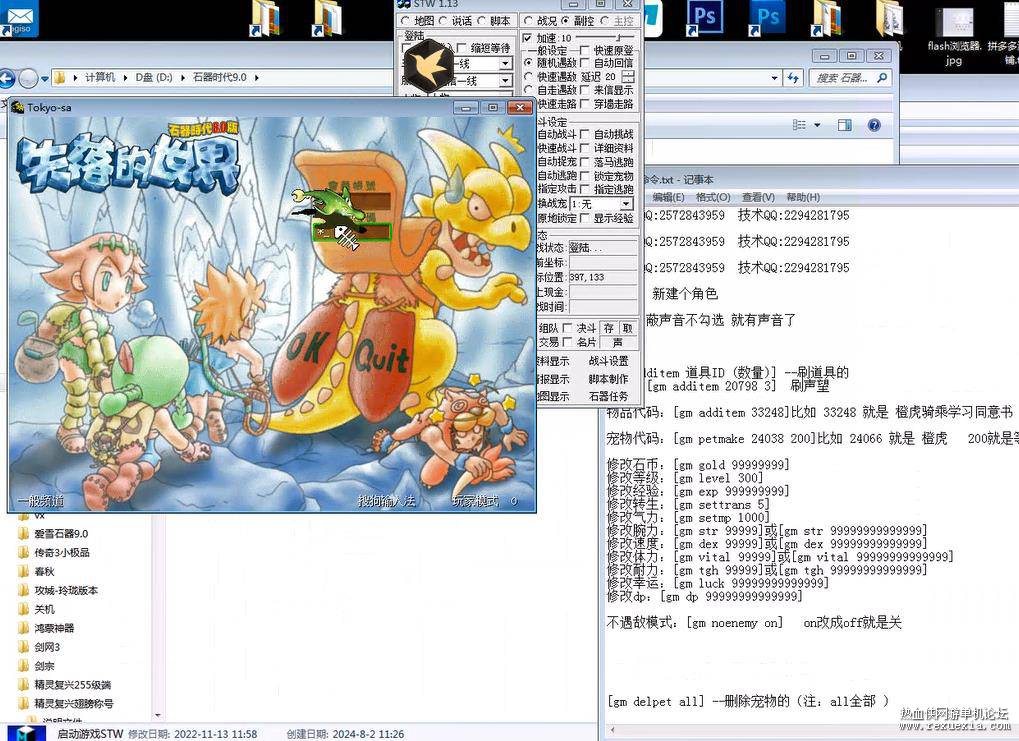This screenshot has width=1019, height=741.
Task: Open the 编辑(E) menu in Notepad
Action: coord(668,197)
